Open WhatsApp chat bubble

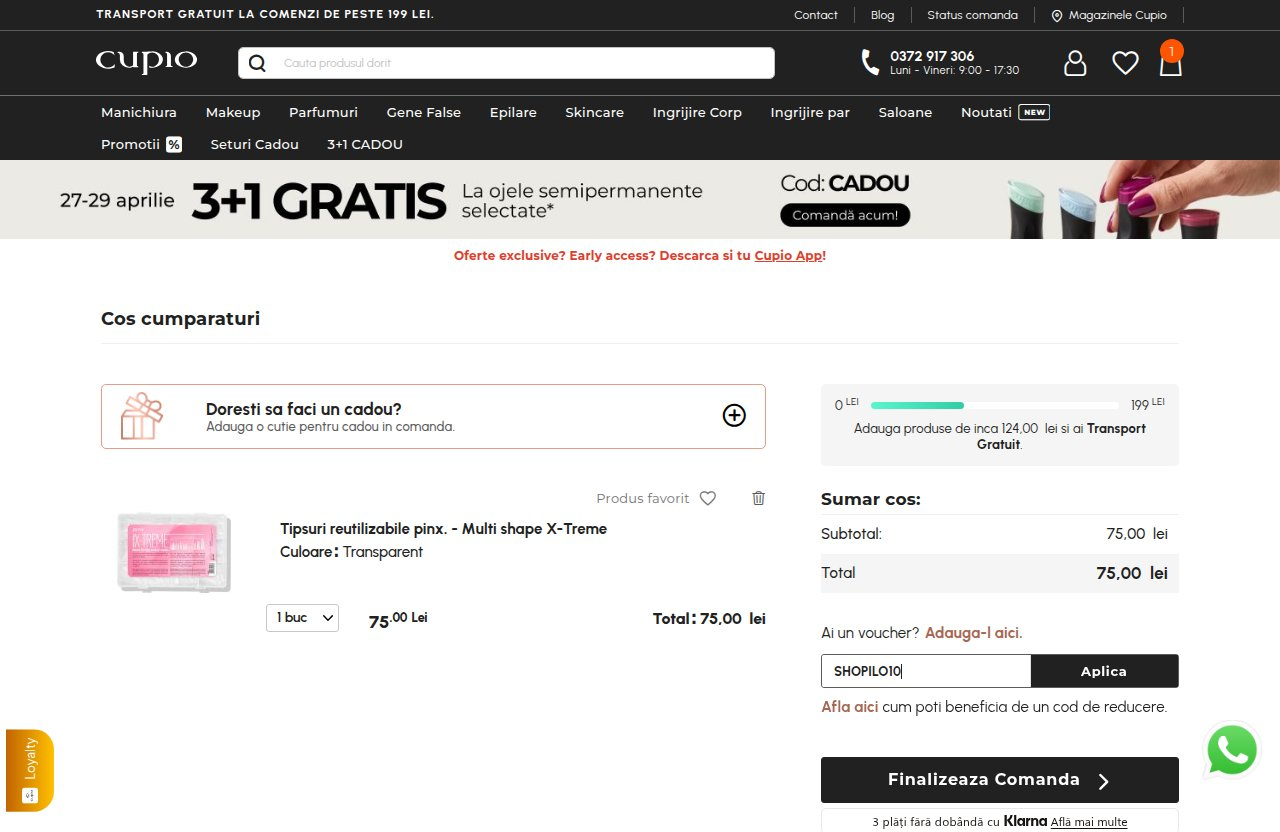tap(1232, 750)
